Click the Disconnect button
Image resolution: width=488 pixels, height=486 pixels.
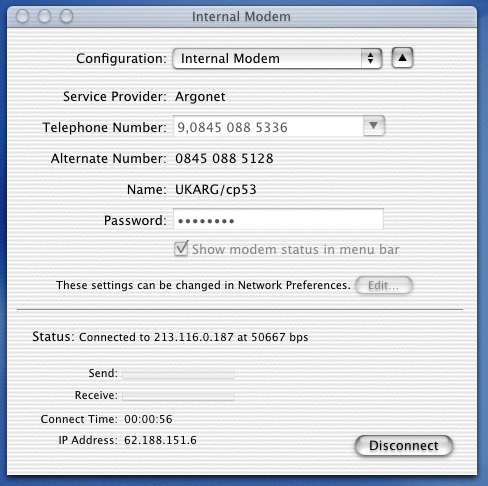coord(404,446)
